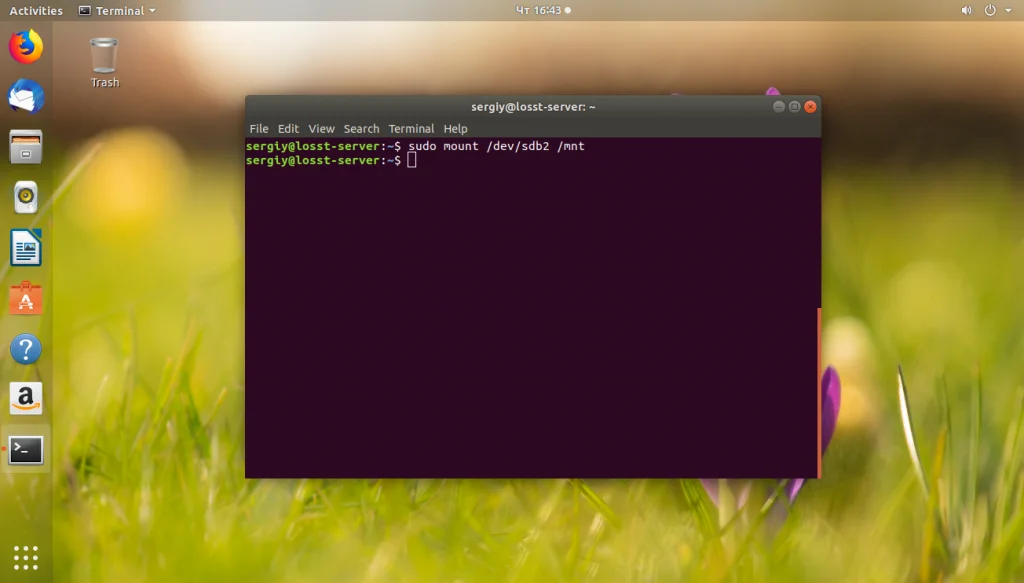Launch Firefox from the dock
Image resolution: width=1024 pixels, height=583 pixels.
[25, 46]
